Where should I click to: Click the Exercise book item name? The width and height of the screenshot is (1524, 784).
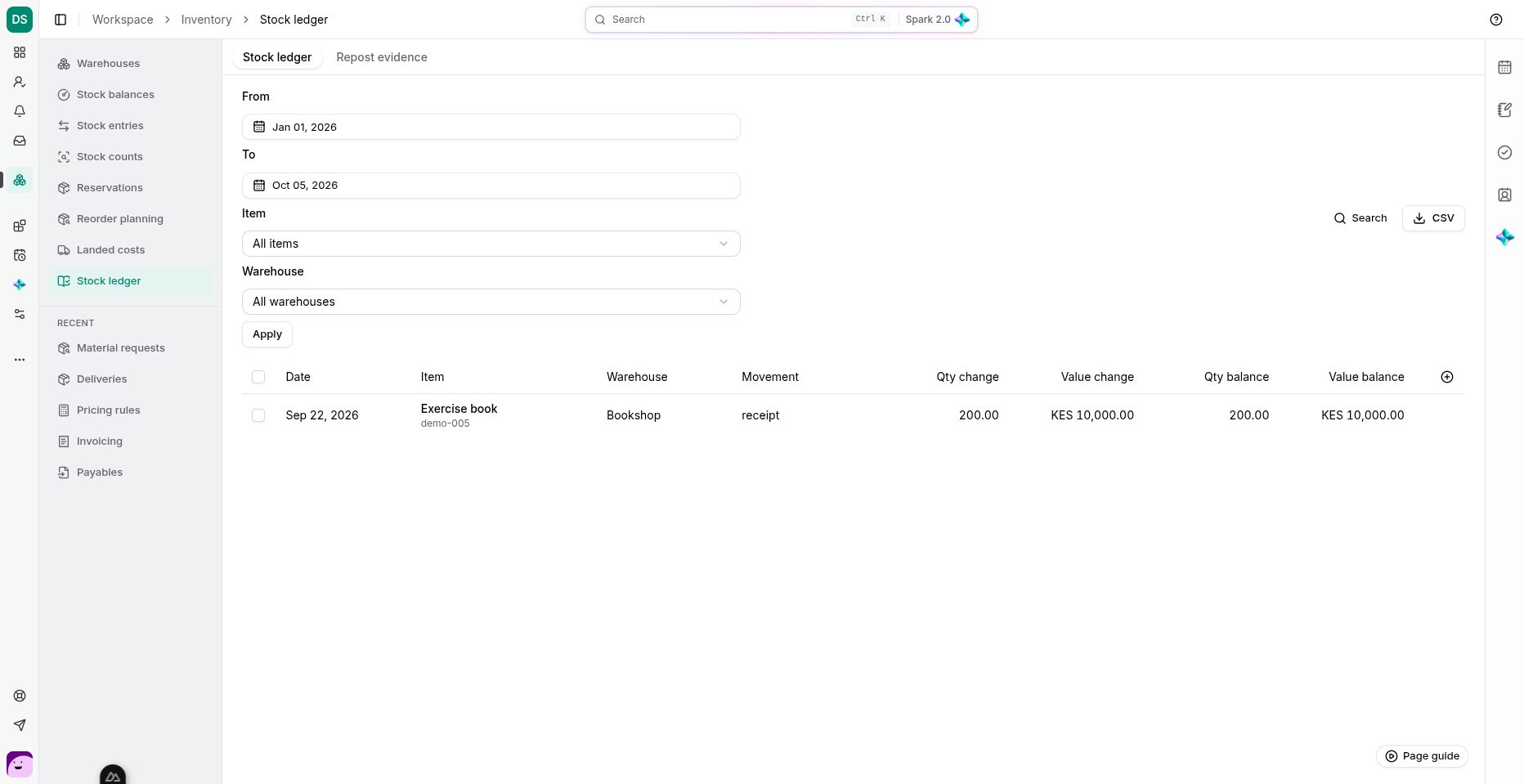(x=459, y=409)
